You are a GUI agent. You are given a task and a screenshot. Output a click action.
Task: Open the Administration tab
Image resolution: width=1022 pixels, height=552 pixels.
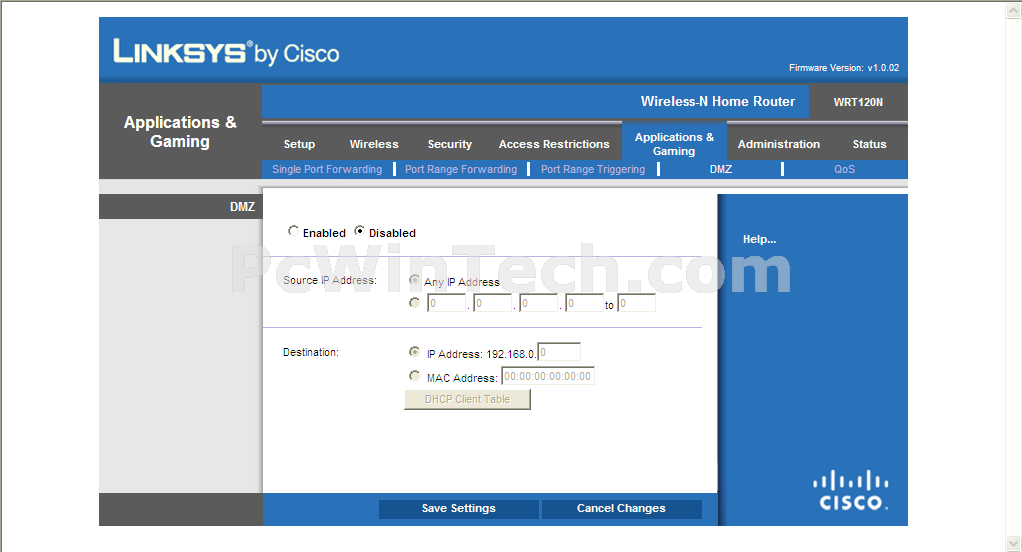[778, 144]
